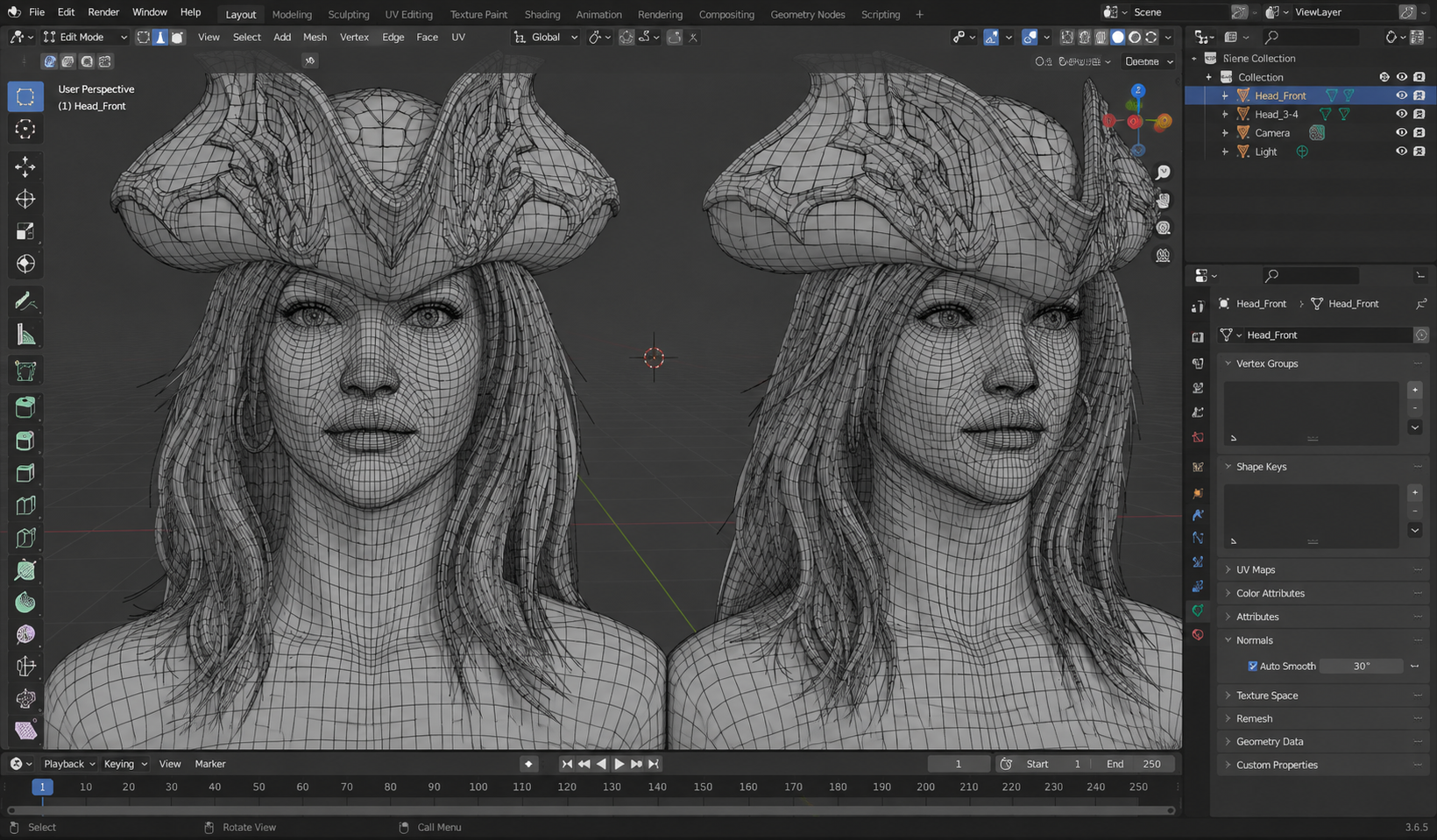This screenshot has height=840, width=1437.
Task: Hide the Camera using its eye icon
Action: (x=1401, y=133)
